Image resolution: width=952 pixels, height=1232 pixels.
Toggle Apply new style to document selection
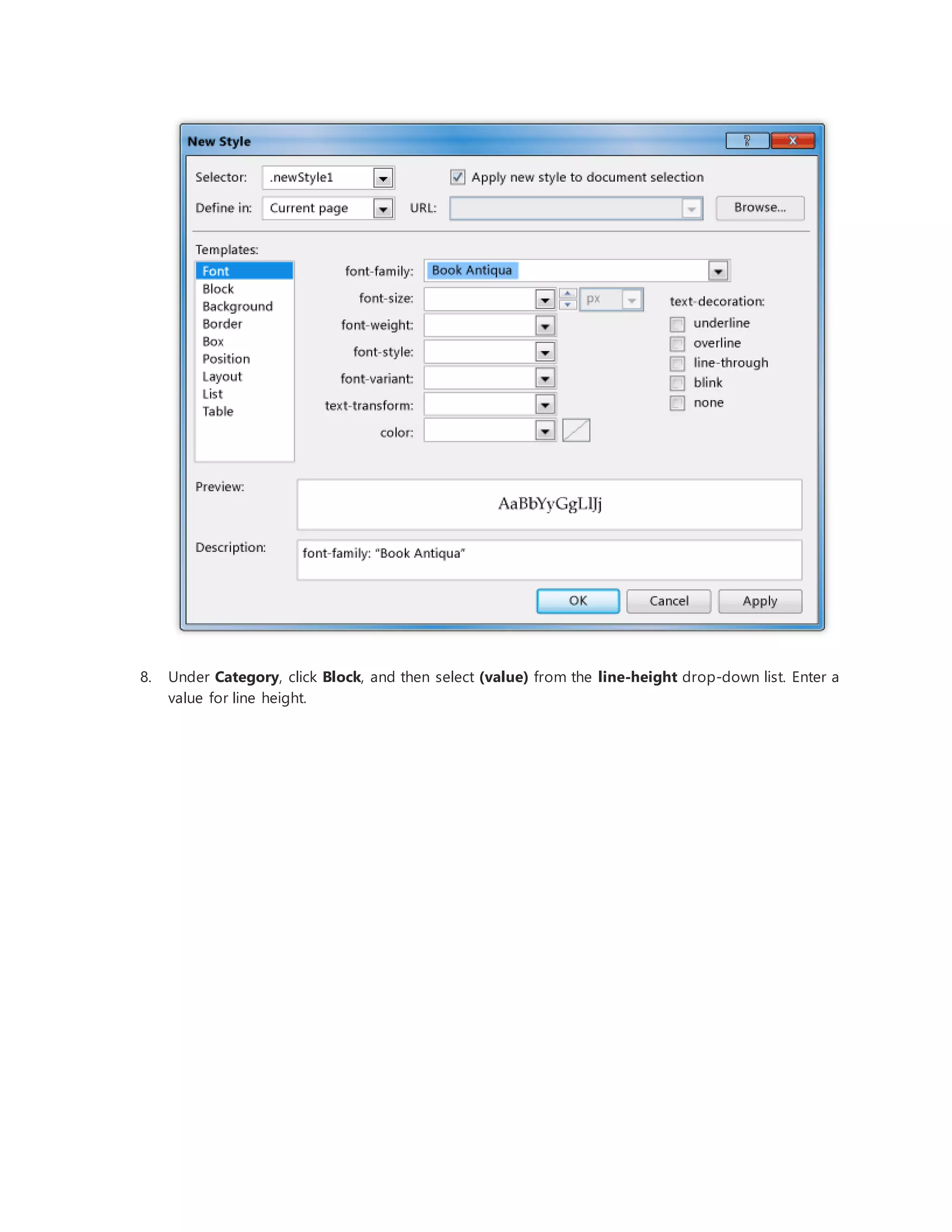point(457,177)
